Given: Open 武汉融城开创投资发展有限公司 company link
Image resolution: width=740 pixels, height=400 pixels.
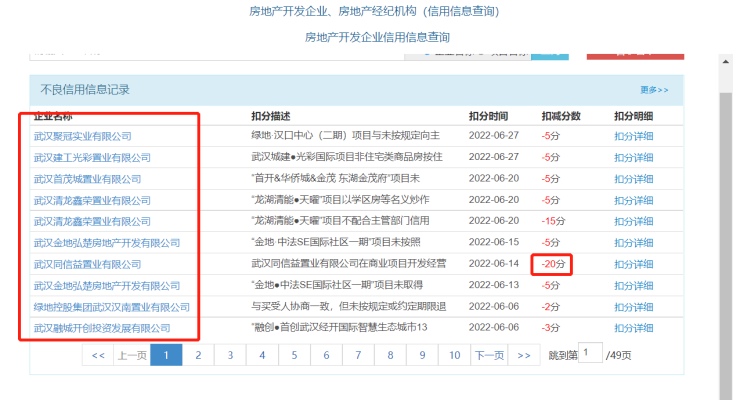Looking at the screenshot, I should [101, 328].
